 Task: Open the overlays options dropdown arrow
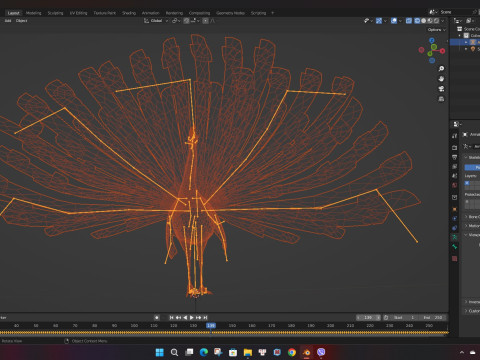pyautogui.click(x=400, y=21)
